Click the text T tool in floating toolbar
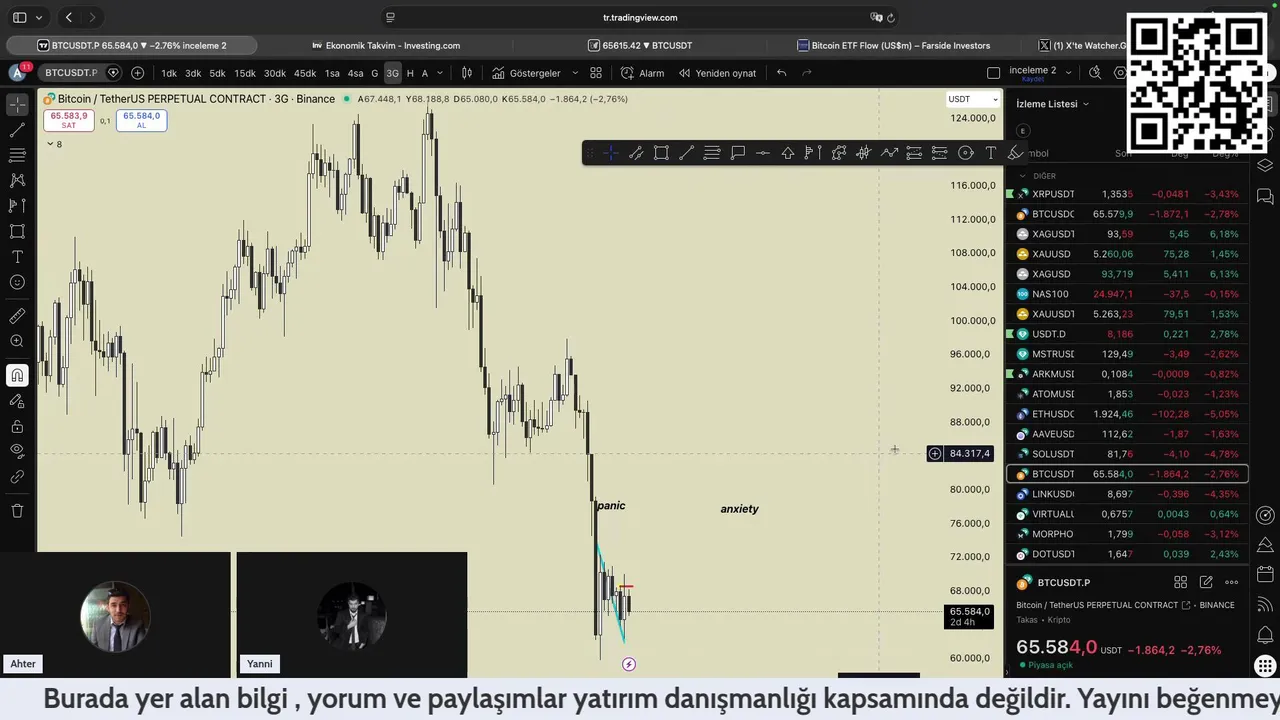1280x720 pixels. [991, 153]
